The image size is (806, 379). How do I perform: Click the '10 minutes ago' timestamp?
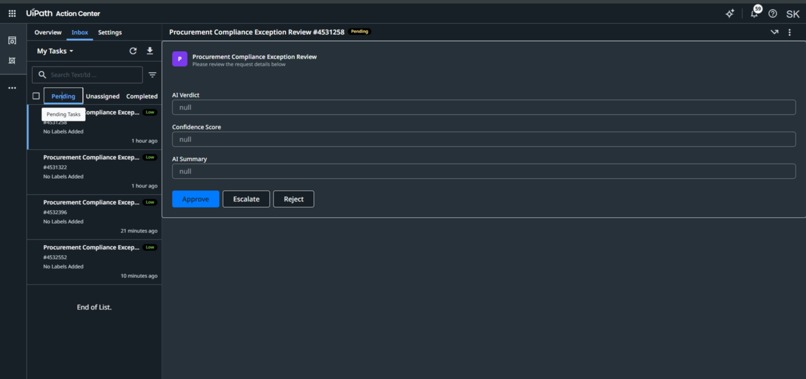[x=139, y=276]
